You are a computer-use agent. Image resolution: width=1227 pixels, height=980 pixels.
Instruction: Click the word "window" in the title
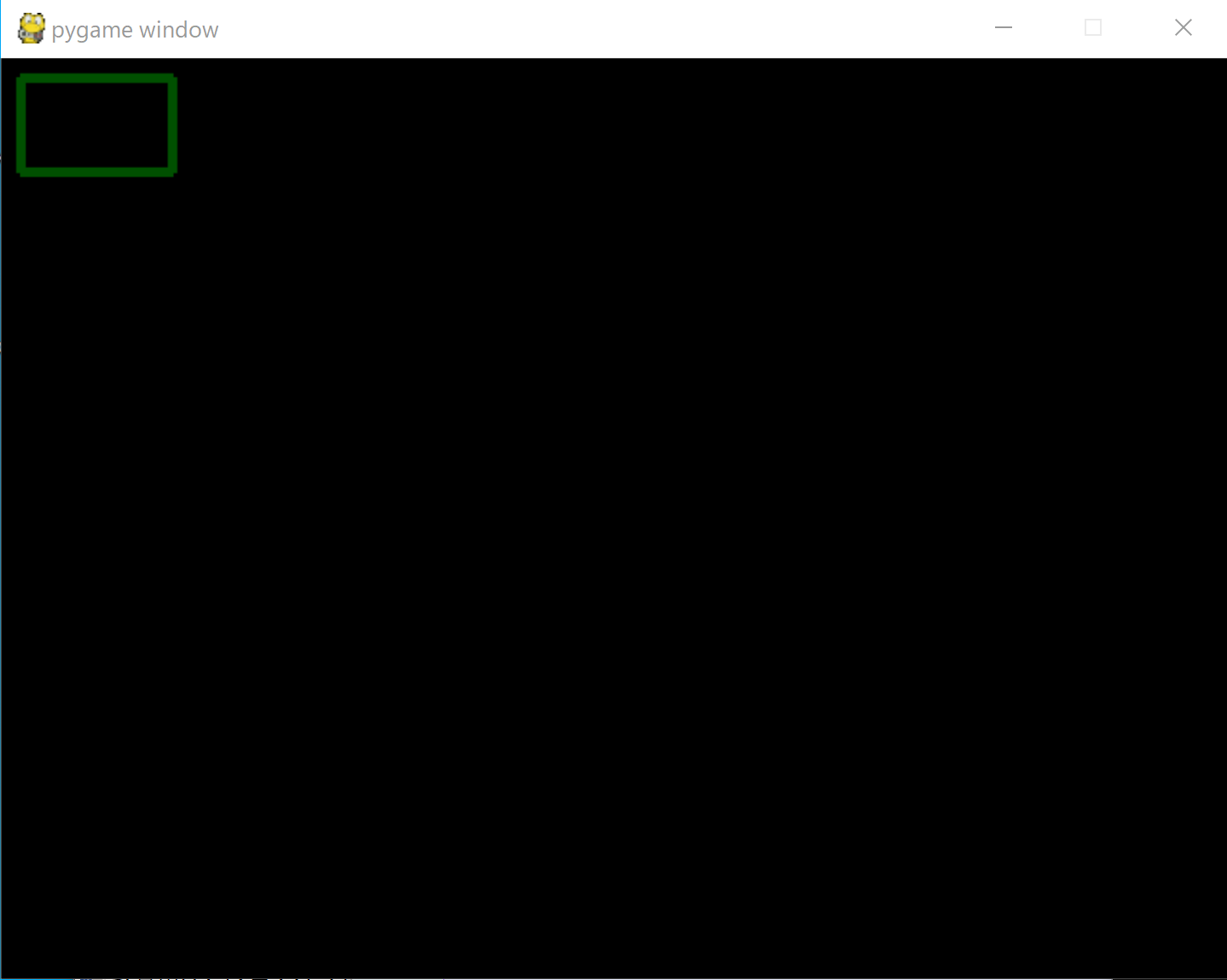(x=179, y=29)
